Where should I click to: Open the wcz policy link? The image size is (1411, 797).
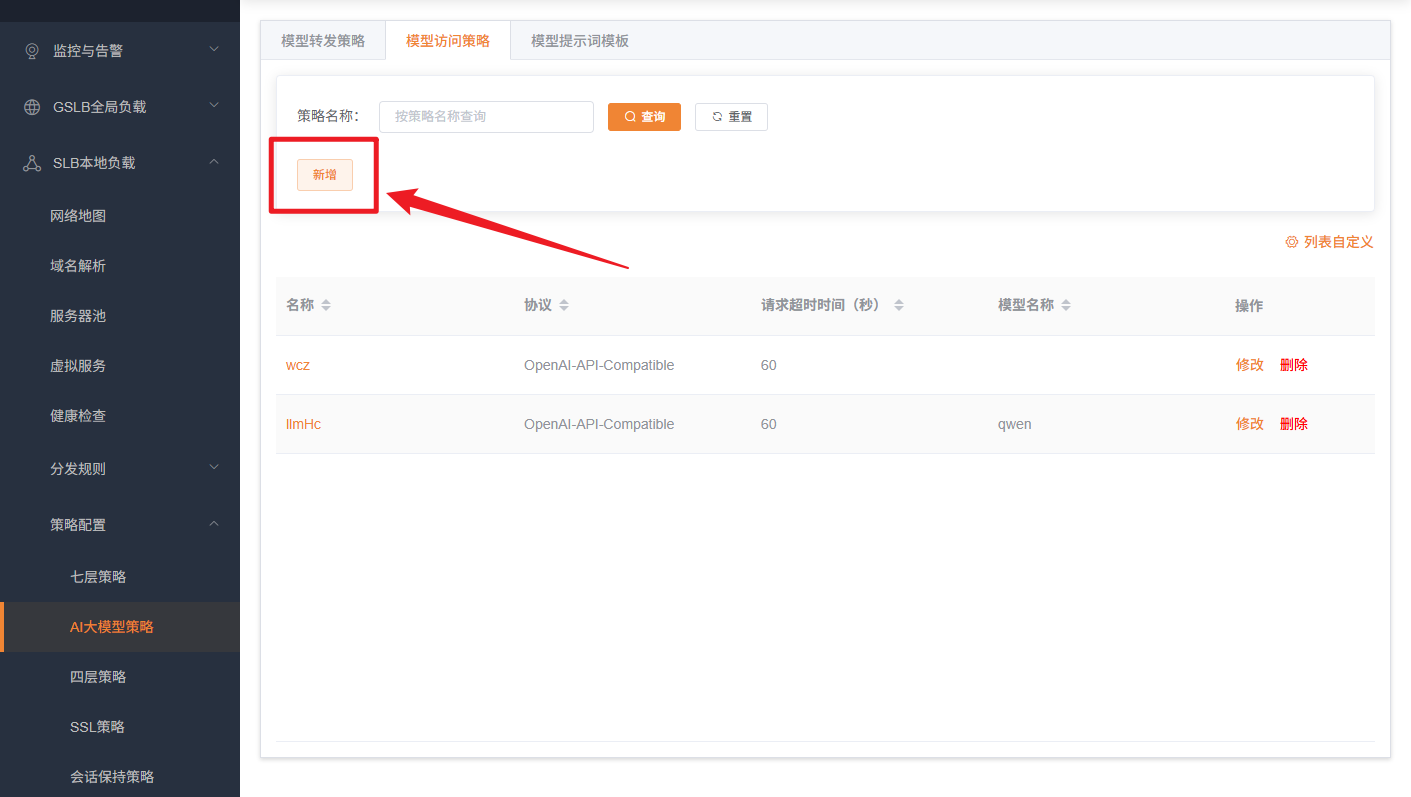click(x=298, y=365)
